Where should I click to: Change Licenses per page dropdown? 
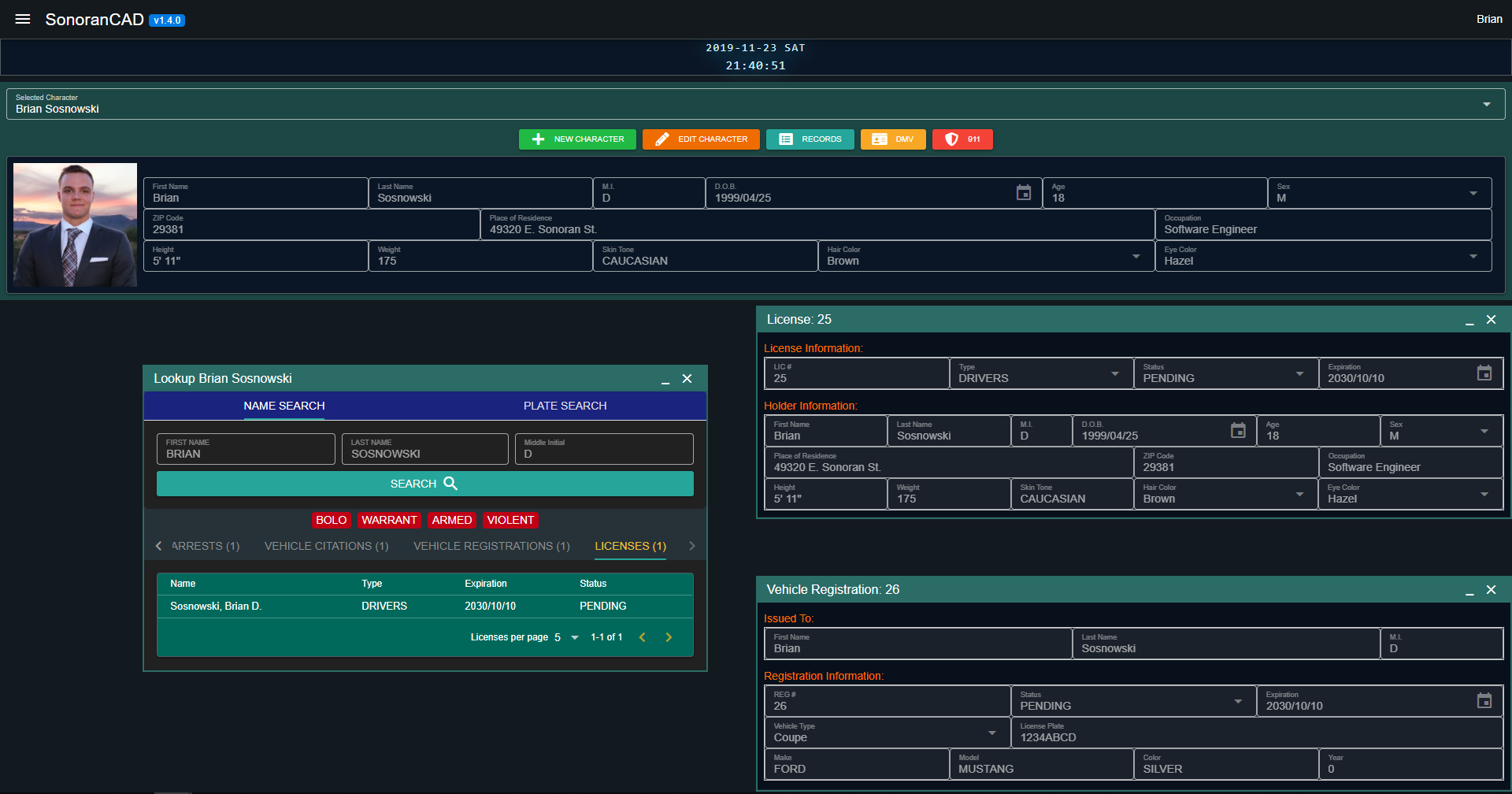click(x=566, y=637)
